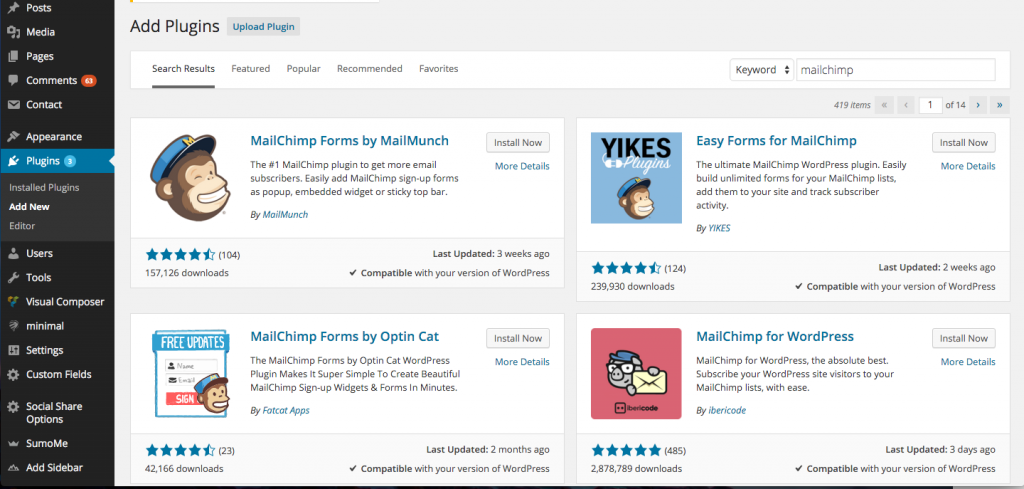Open Installed Plugins submenu item
The image size is (1024, 489).
pos(44,187)
